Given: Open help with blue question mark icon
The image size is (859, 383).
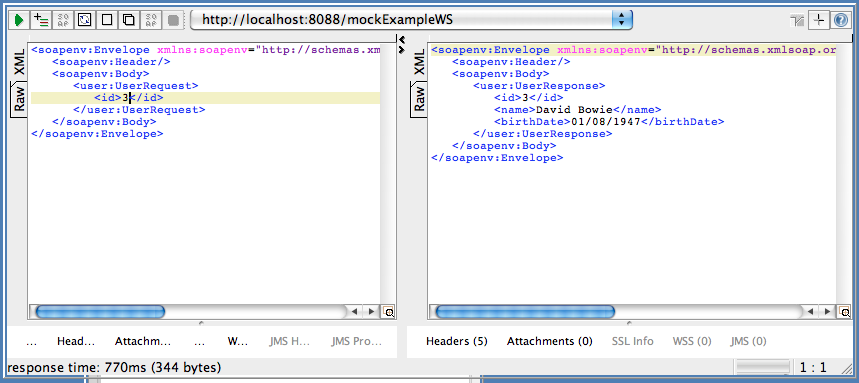Looking at the screenshot, I should tap(841, 20).
